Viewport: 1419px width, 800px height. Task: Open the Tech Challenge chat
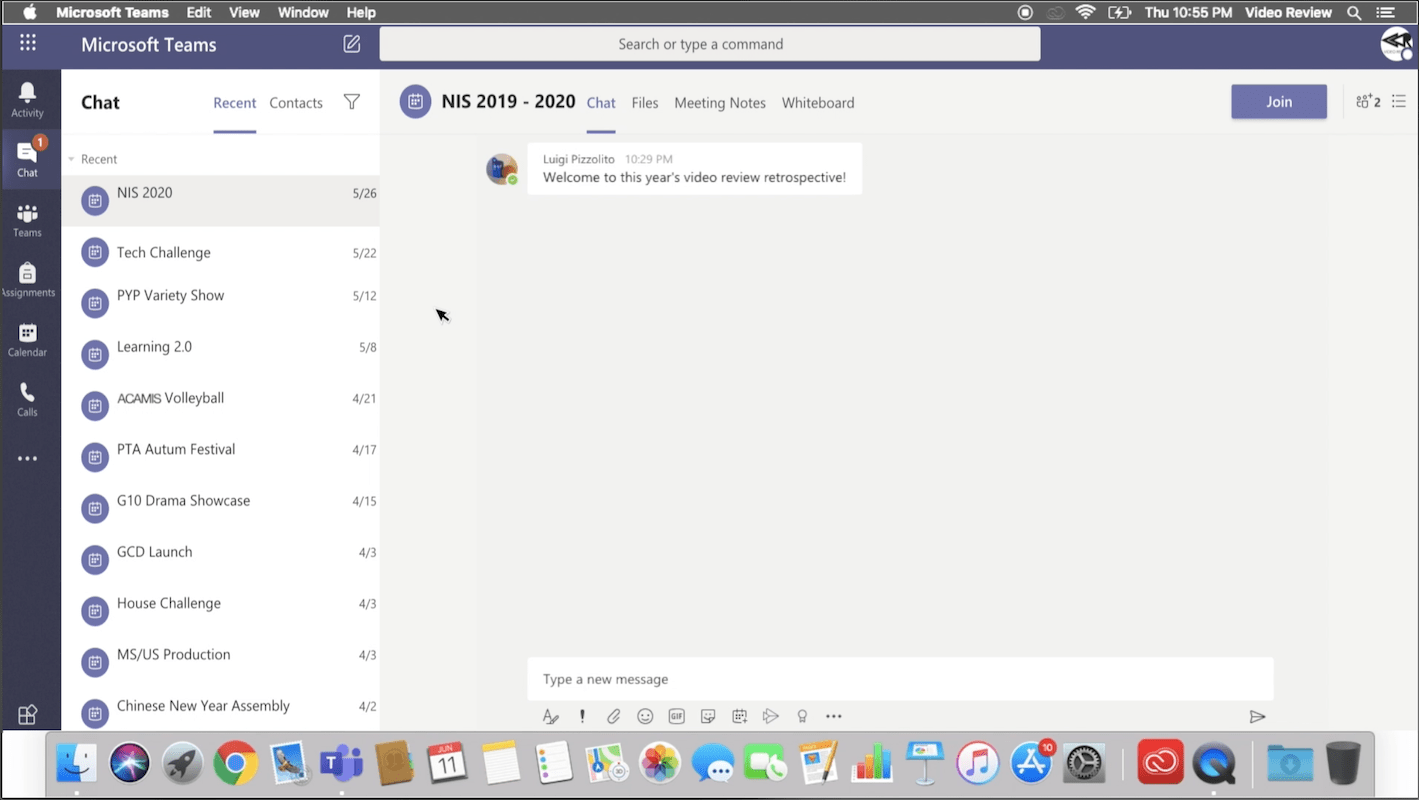tap(221, 252)
